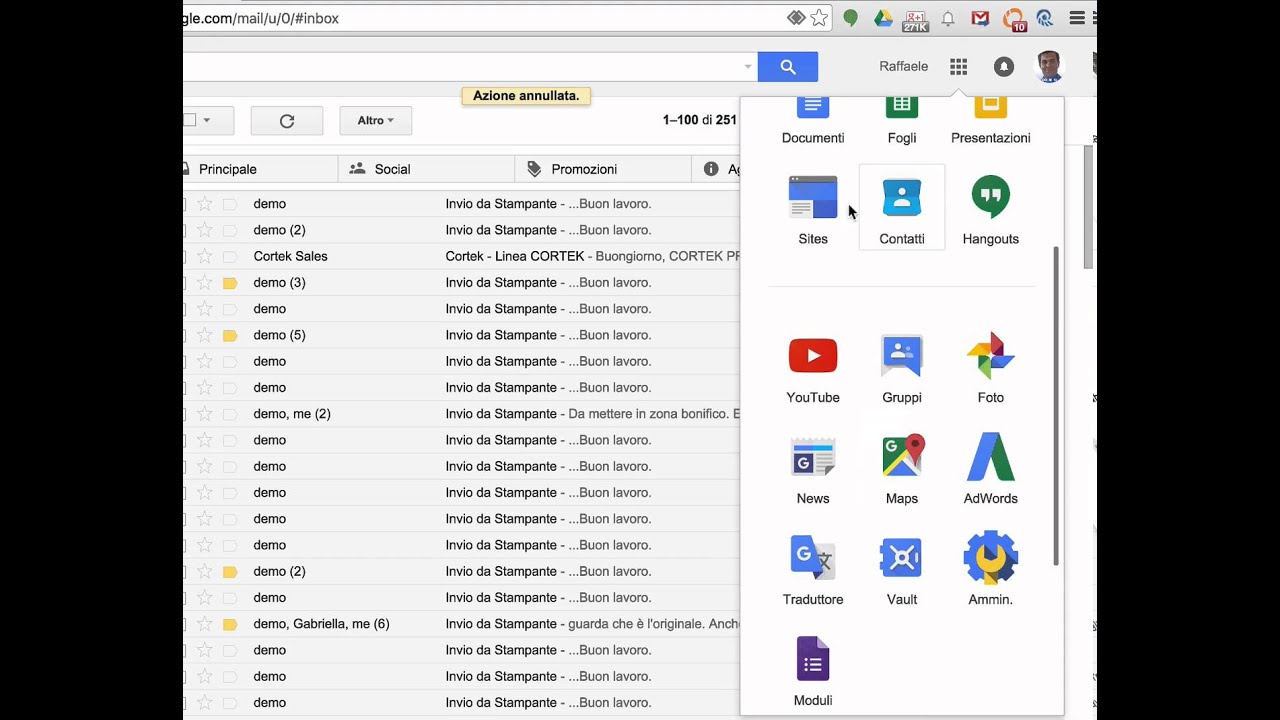Click the +1 271K extension icon
Viewport: 1280px width, 720px height.
[x=916, y=18]
